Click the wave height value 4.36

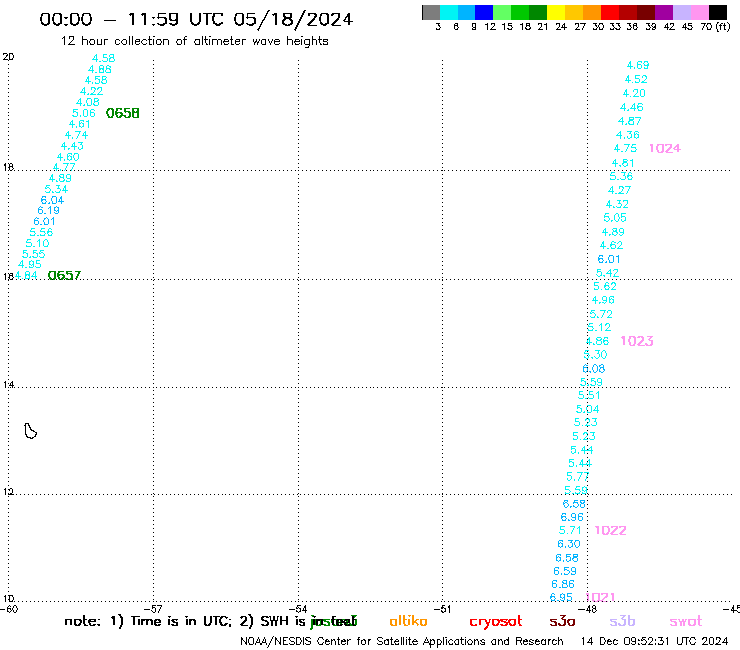(628, 135)
